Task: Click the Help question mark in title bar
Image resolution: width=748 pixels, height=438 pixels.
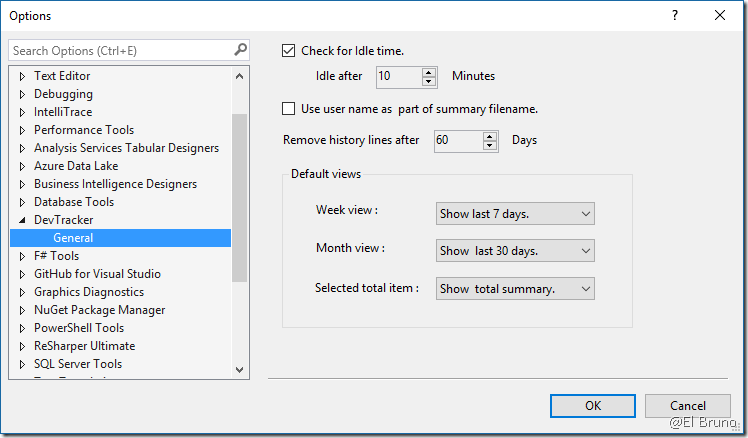Action: coord(674,16)
